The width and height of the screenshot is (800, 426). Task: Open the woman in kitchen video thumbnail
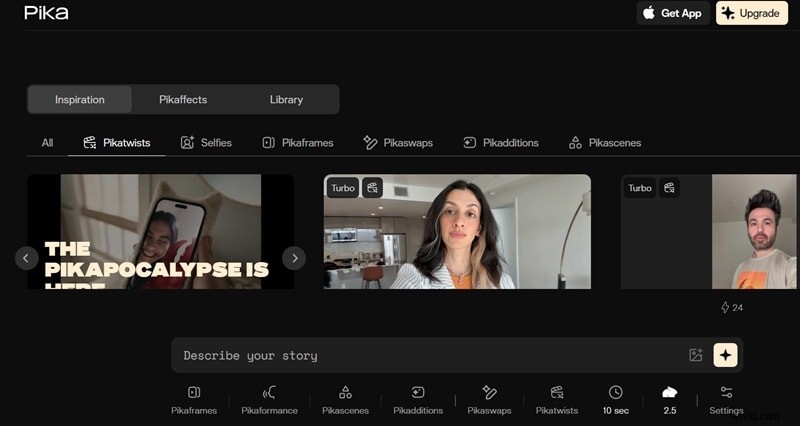(x=457, y=232)
